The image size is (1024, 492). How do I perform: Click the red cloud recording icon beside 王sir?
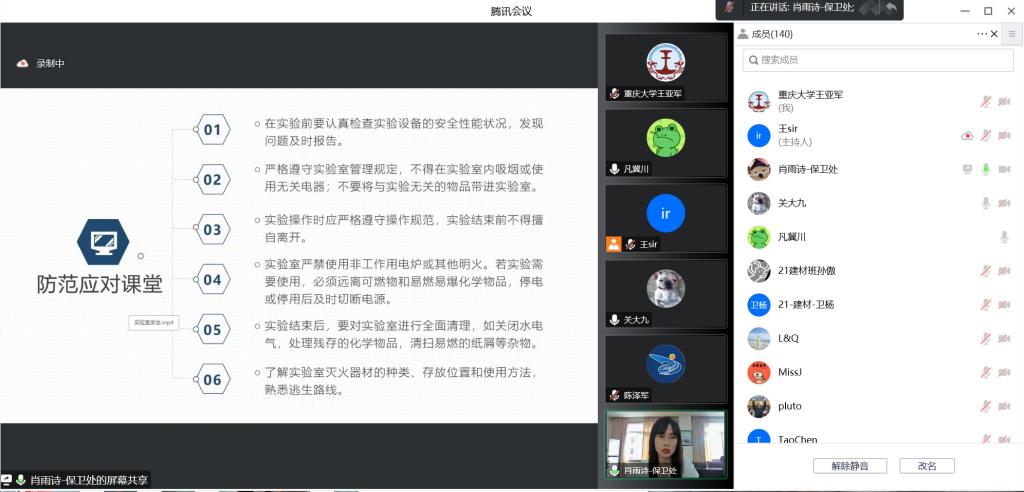(x=967, y=135)
